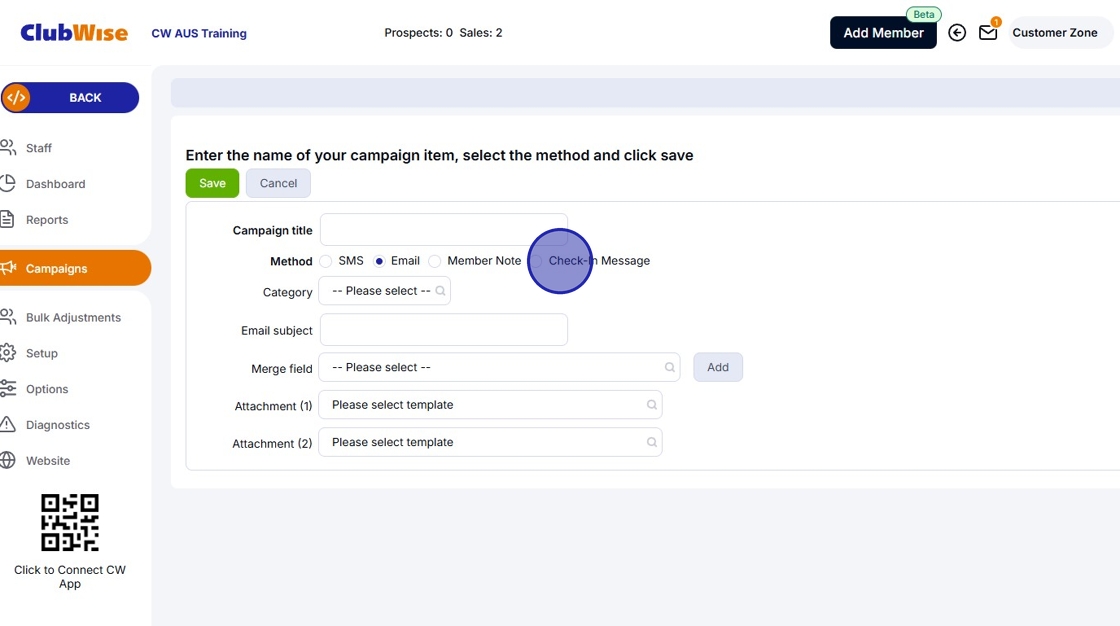This screenshot has height=626, width=1120.
Task: Click the Click to Connect CW App link
Action: pyautogui.click(x=70, y=577)
